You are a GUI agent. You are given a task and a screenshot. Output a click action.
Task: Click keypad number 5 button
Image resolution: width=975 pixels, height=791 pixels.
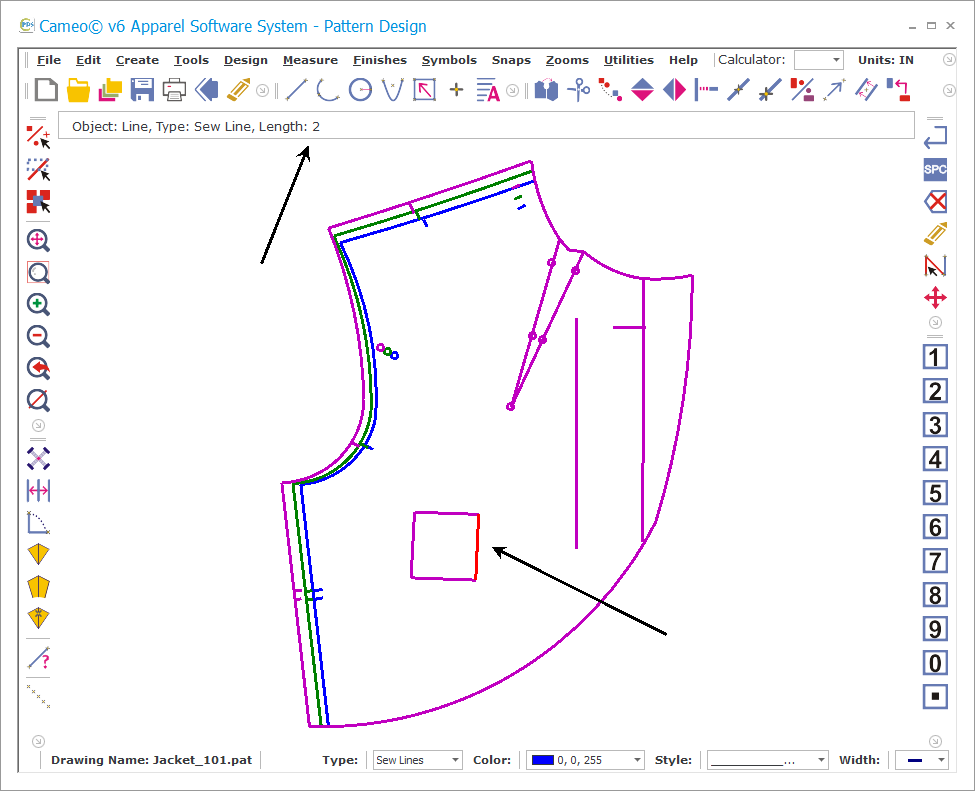coord(935,493)
